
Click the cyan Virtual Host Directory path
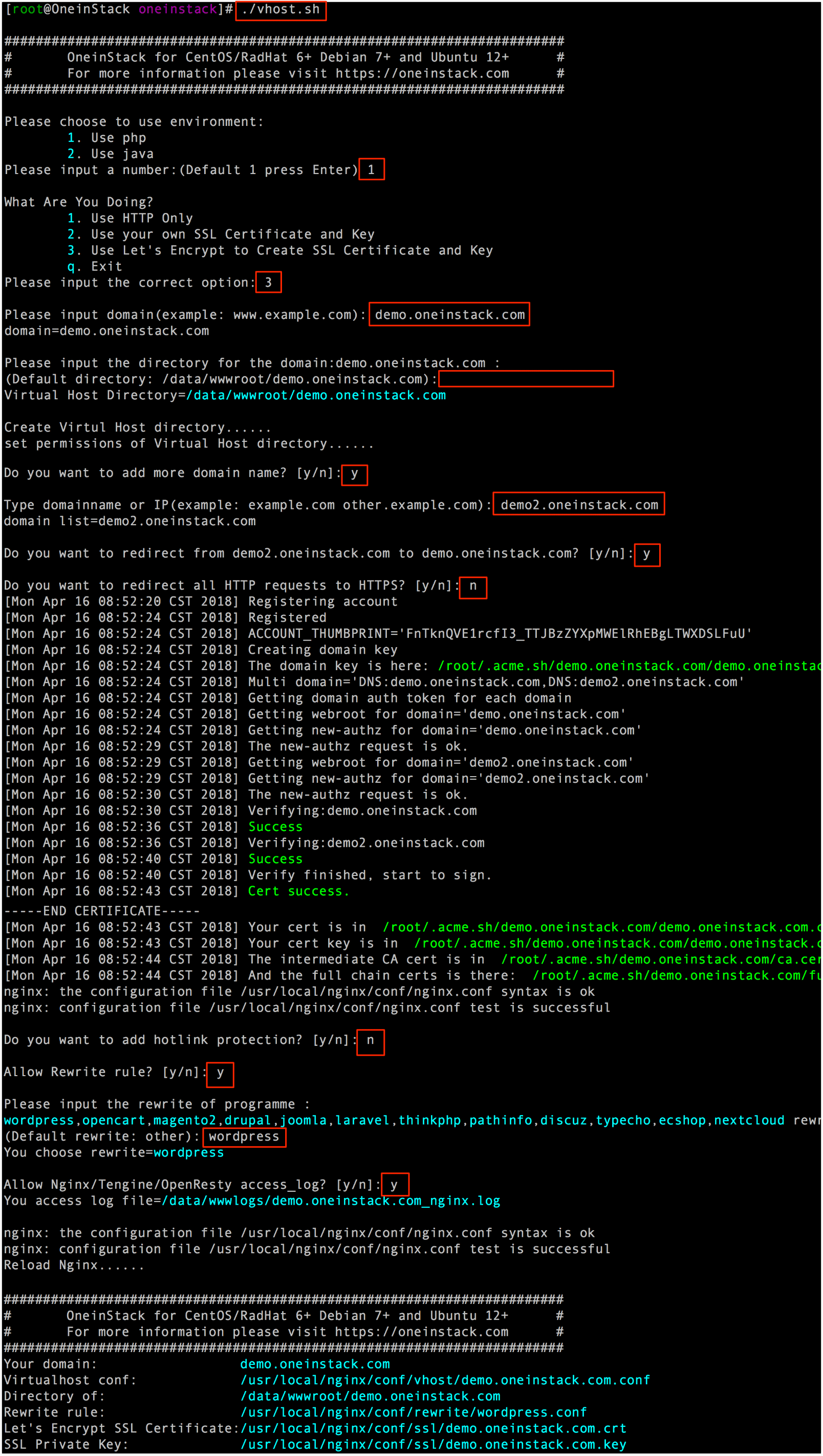click(316, 396)
